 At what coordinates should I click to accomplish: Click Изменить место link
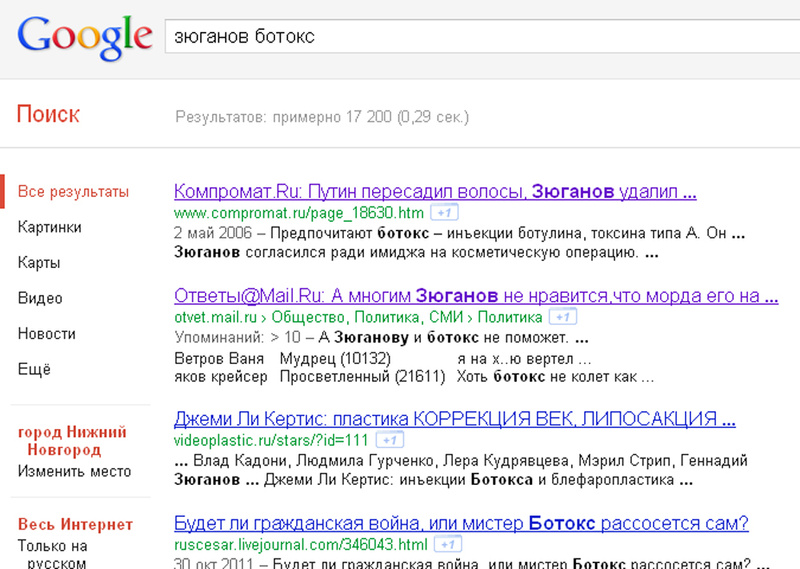74,471
